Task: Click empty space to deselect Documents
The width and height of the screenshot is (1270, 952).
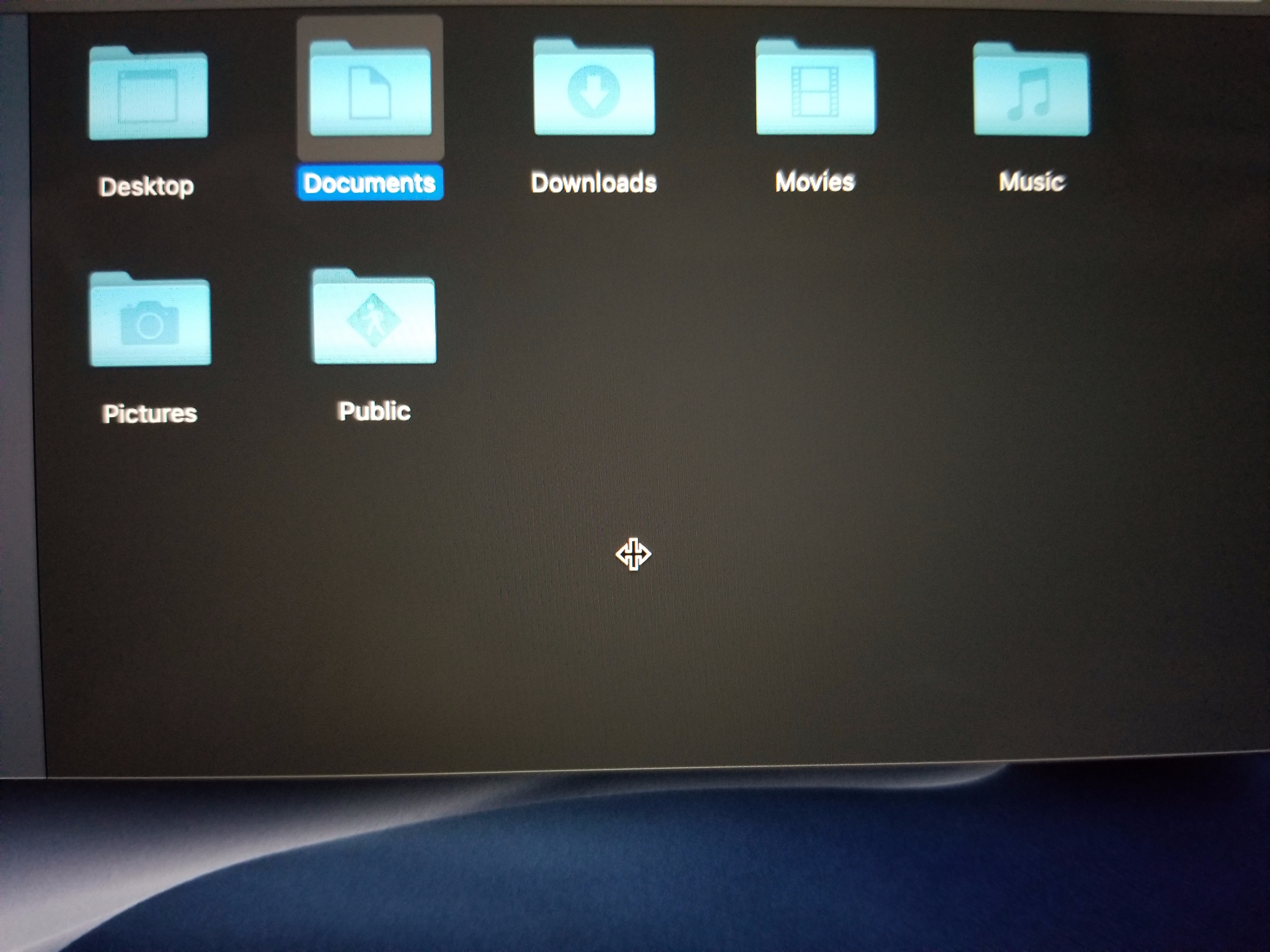Action: [x=861, y=517]
